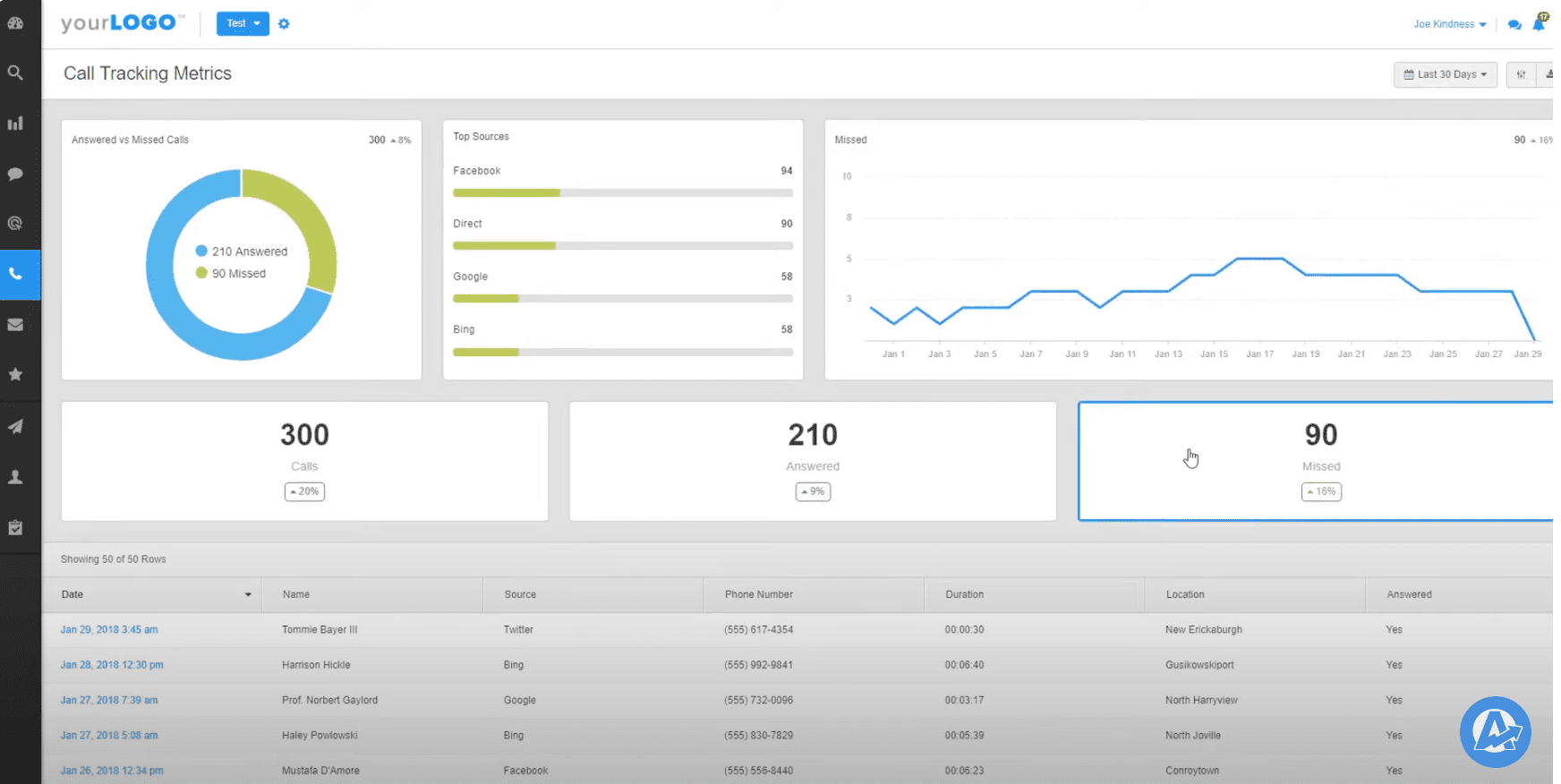Click the Facebook source progress bar
The height and width of the screenshot is (784, 1561).
[622, 192]
